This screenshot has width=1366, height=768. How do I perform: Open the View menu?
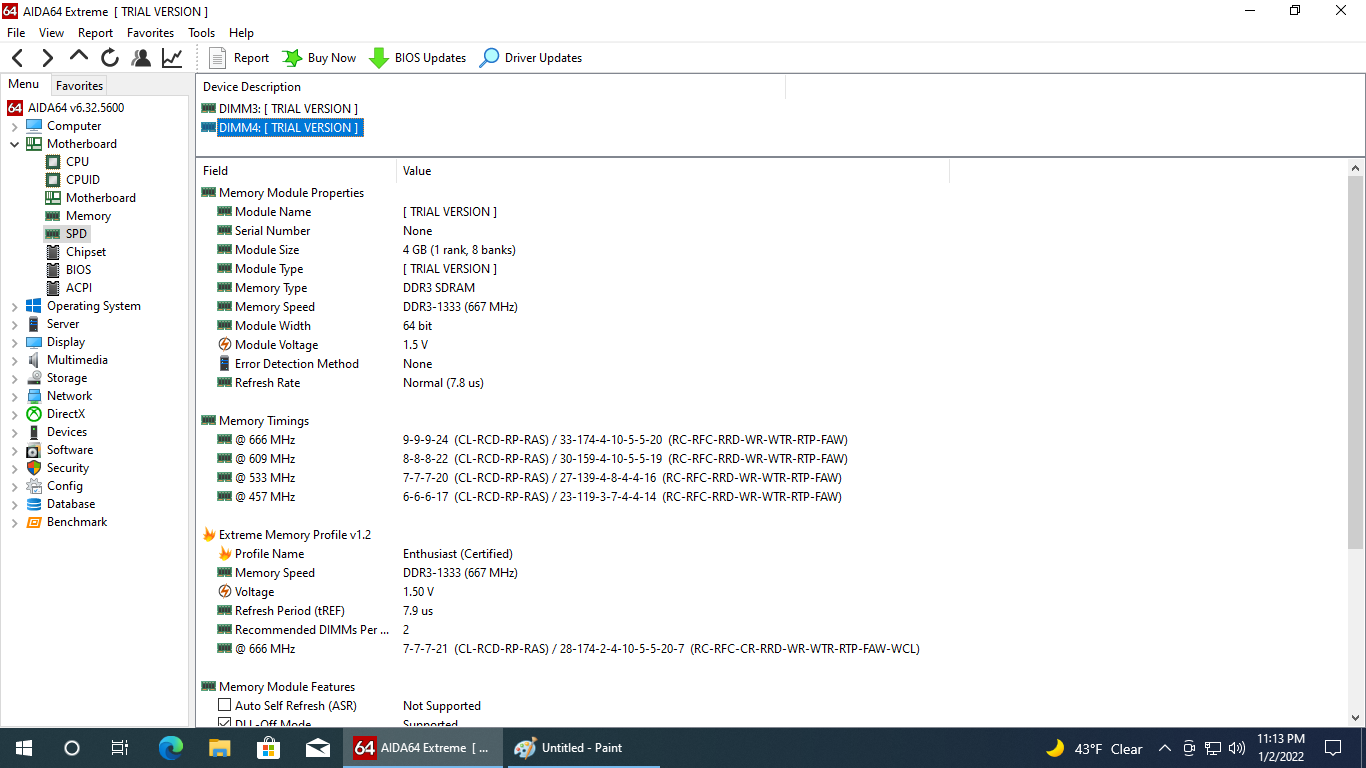pos(51,32)
